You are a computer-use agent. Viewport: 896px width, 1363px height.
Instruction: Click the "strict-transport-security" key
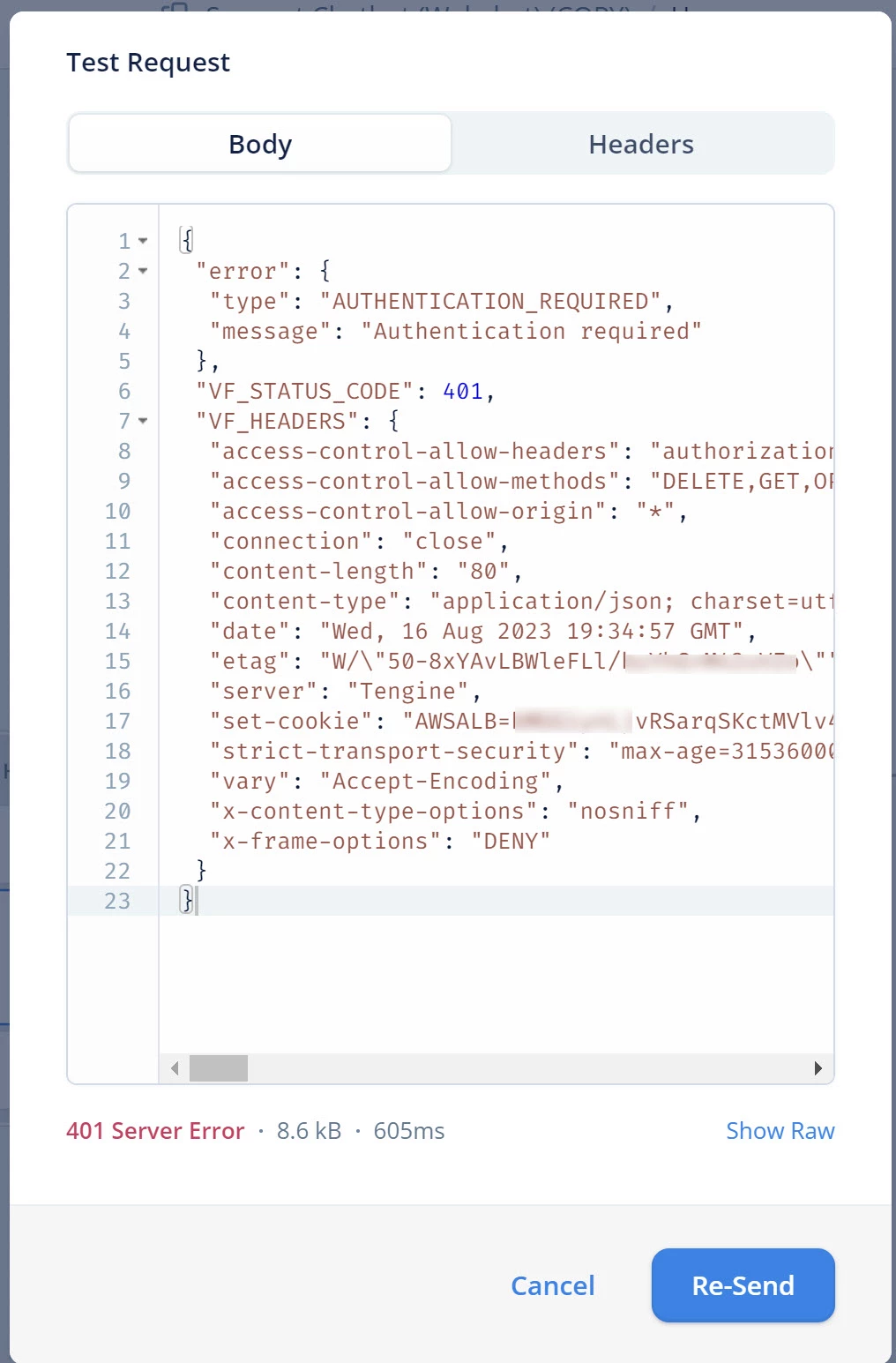394,752
